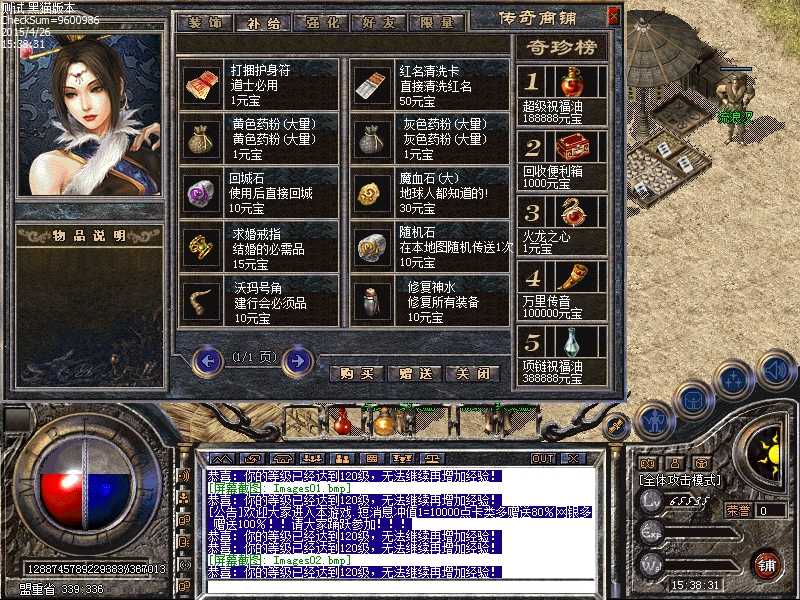Click the Wd weight bar
The height and width of the screenshot is (600, 800).
(x=704, y=566)
